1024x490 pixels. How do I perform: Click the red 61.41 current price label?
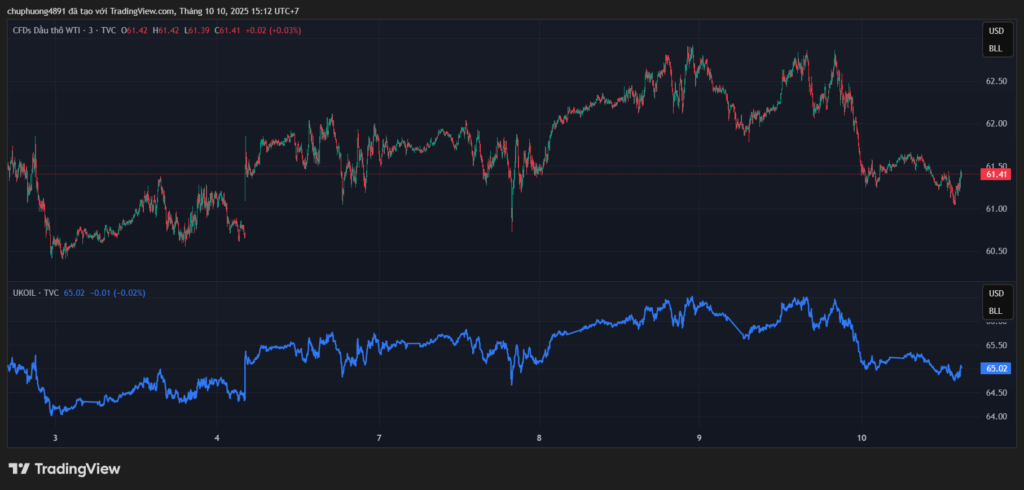point(996,174)
